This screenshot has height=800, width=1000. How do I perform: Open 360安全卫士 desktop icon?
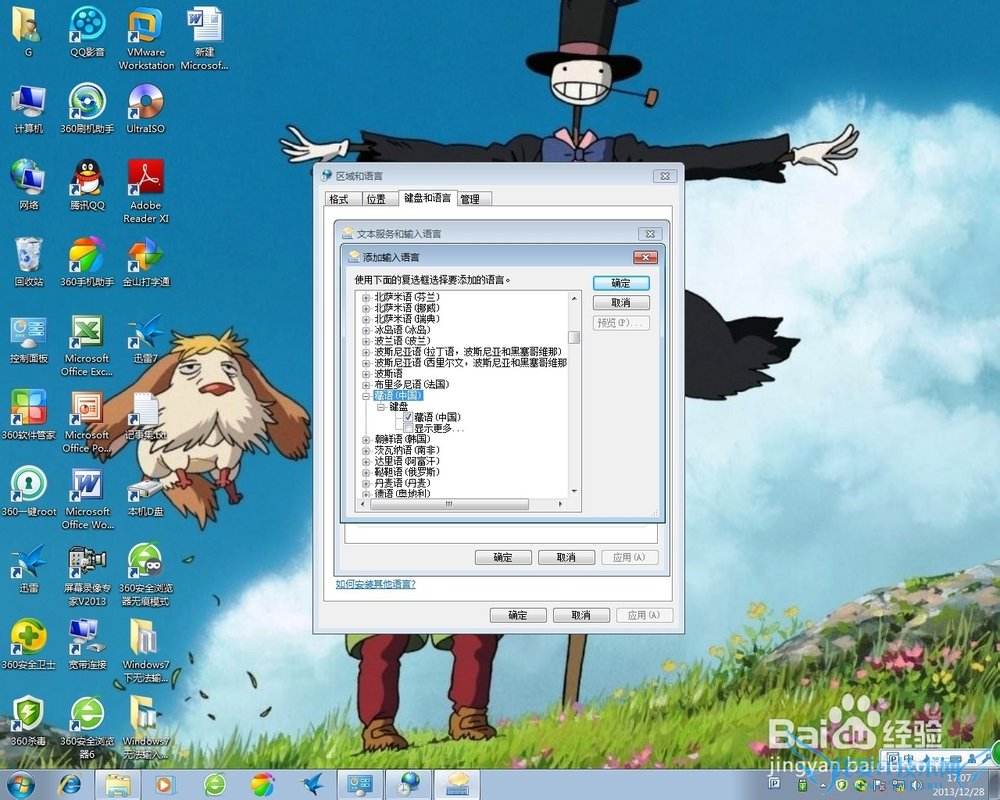[x=29, y=643]
